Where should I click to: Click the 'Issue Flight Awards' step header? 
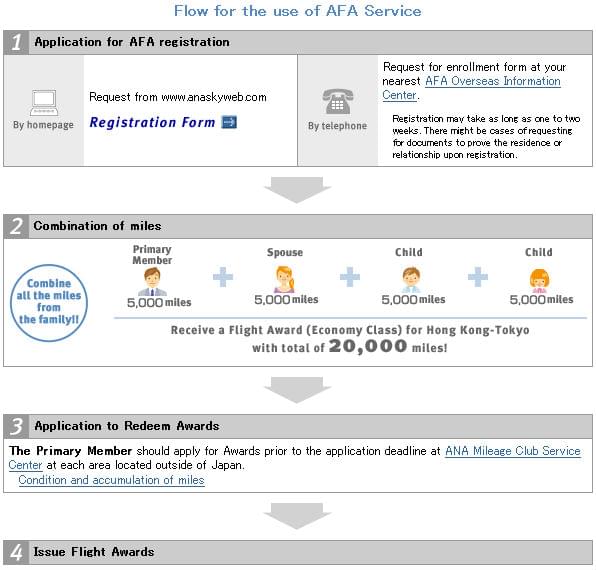click(x=298, y=552)
